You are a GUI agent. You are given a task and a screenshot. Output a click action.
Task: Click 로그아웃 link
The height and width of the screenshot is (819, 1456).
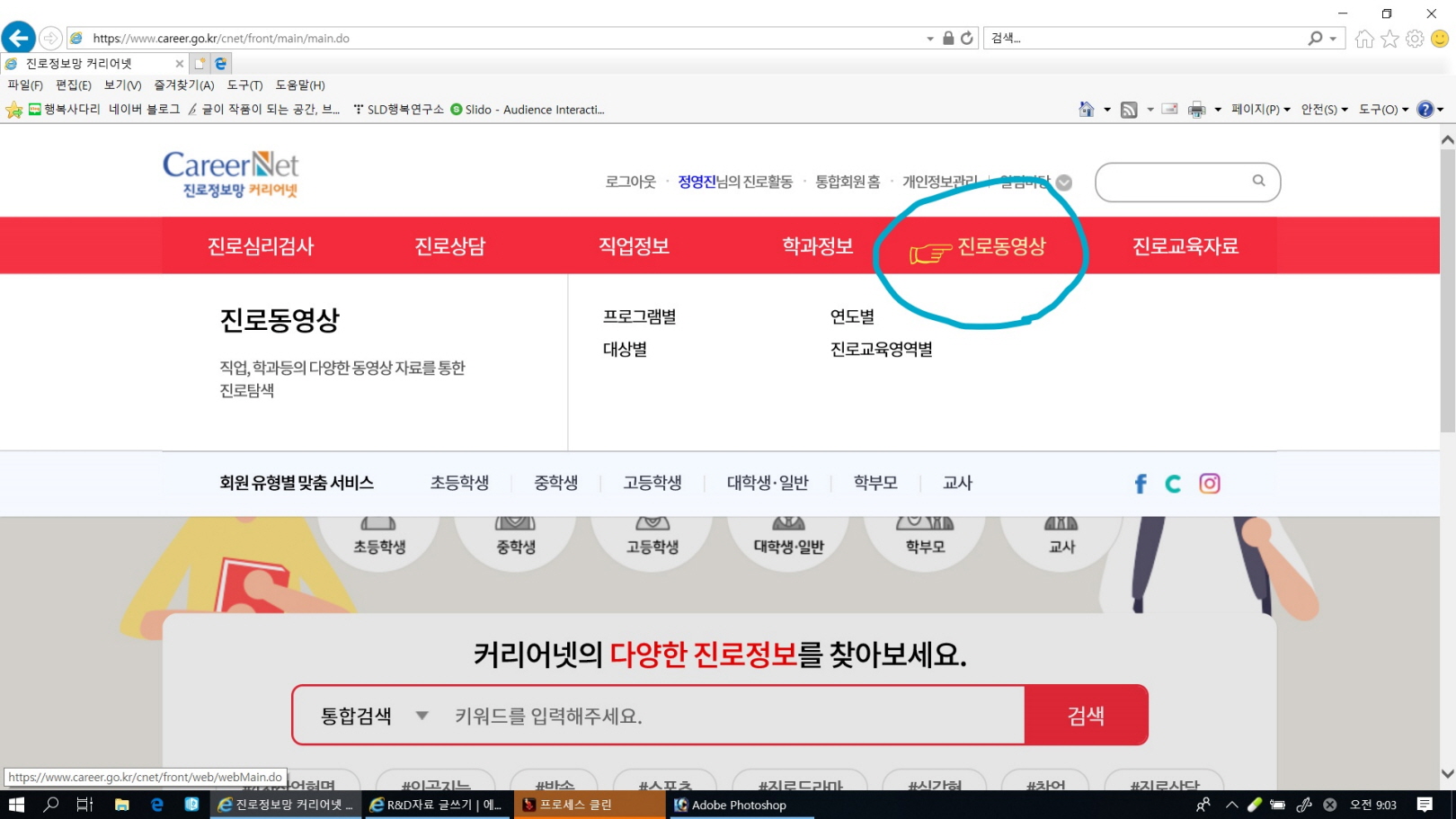pos(630,182)
